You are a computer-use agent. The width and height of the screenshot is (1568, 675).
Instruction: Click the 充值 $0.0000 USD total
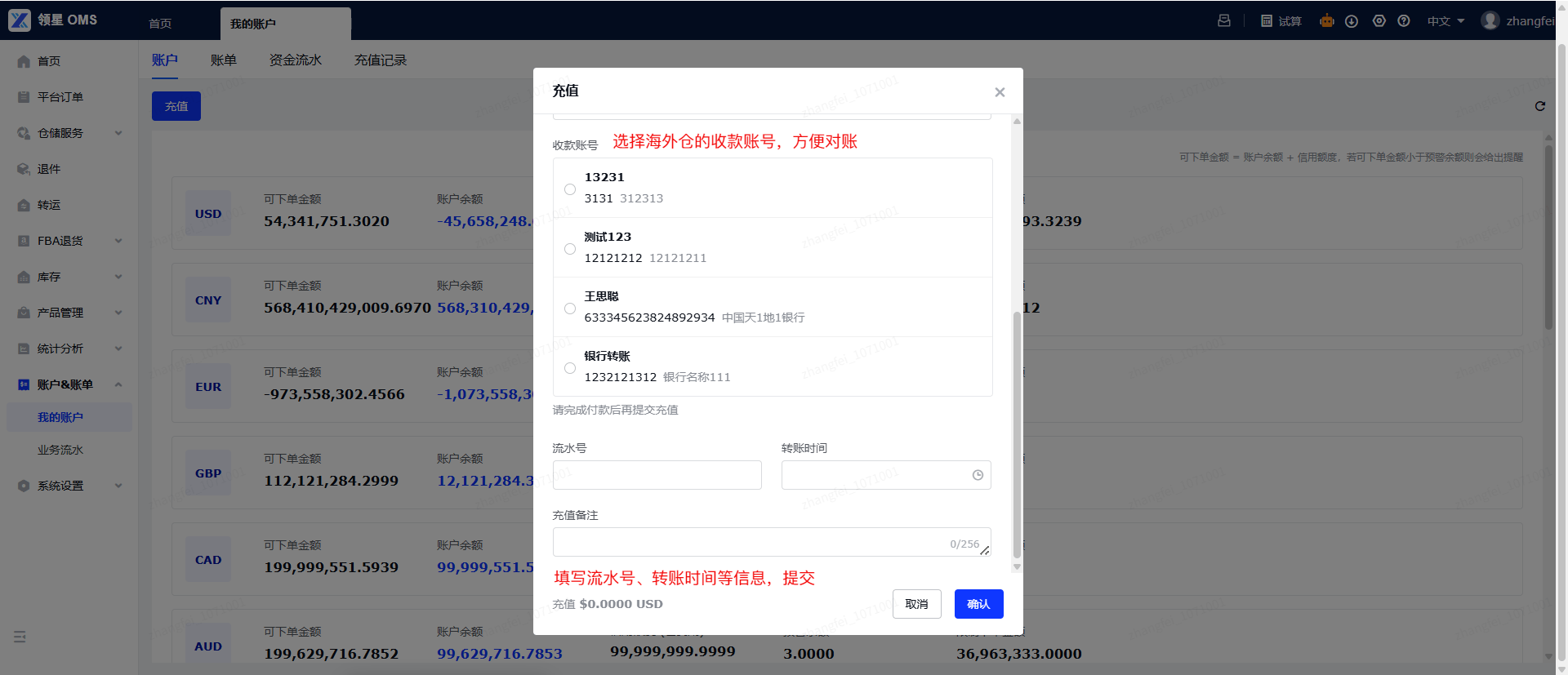tap(608, 604)
